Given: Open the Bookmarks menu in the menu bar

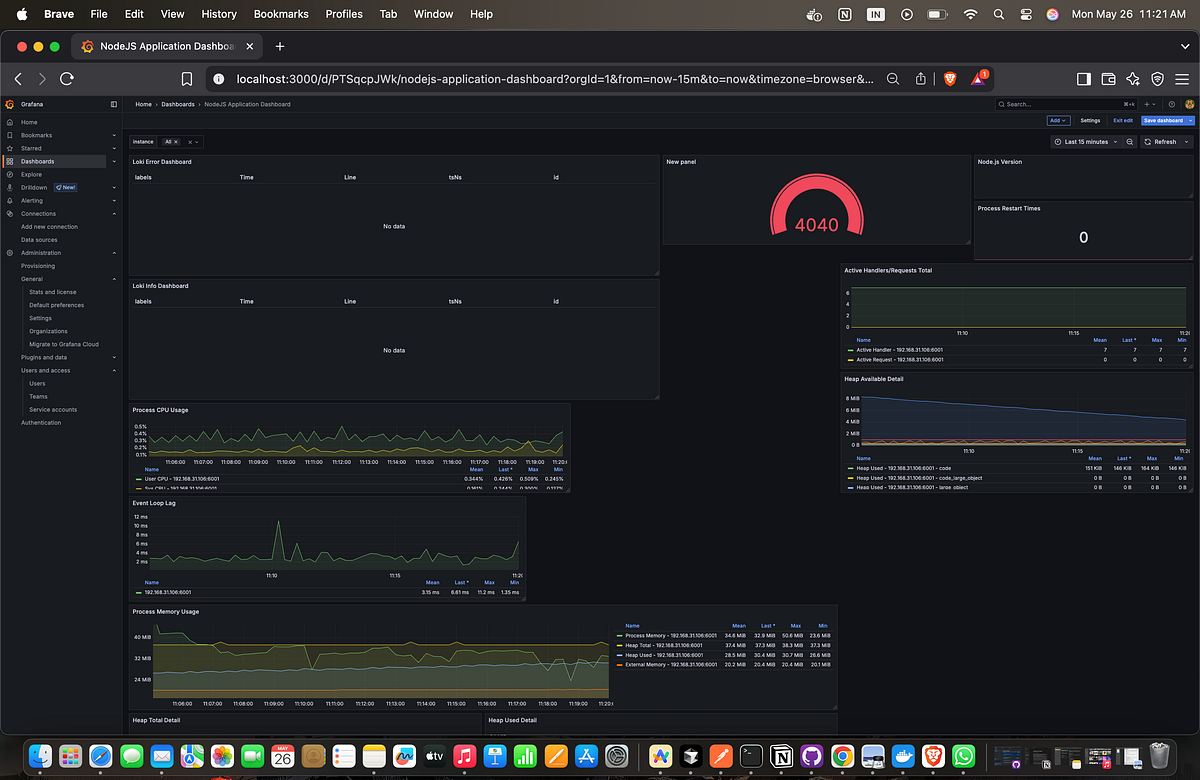Looking at the screenshot, I should click(x=280, y=14).
